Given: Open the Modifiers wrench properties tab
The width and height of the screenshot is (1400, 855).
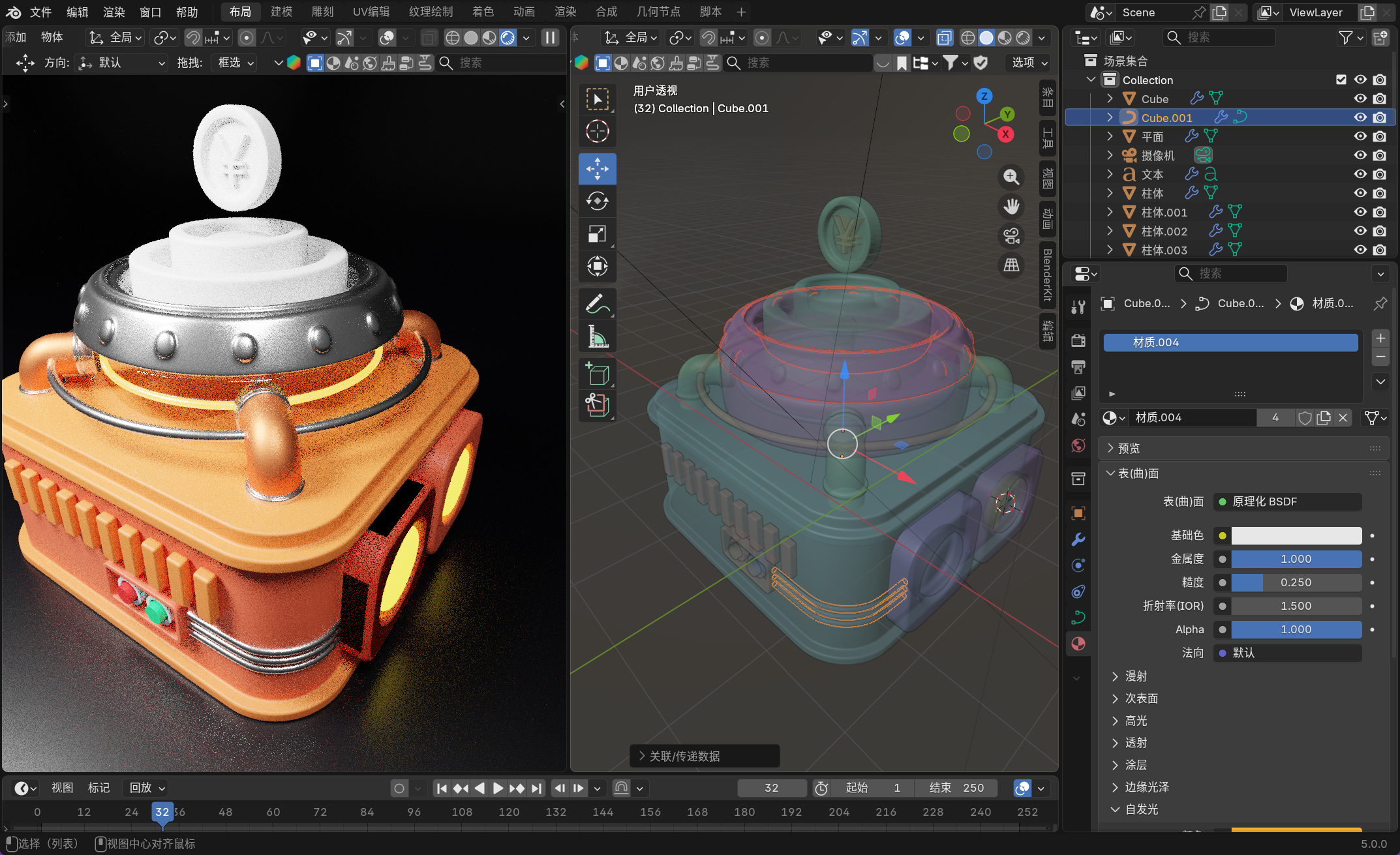Looking at the screenshot, I should [x=1078, y=539].
